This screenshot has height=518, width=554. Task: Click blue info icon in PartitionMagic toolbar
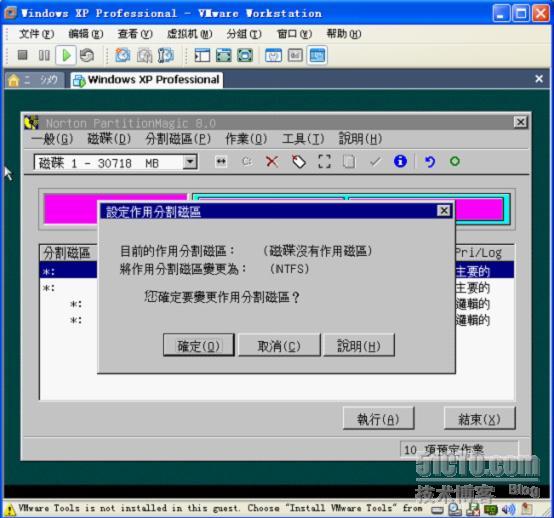tap(400, 161)
